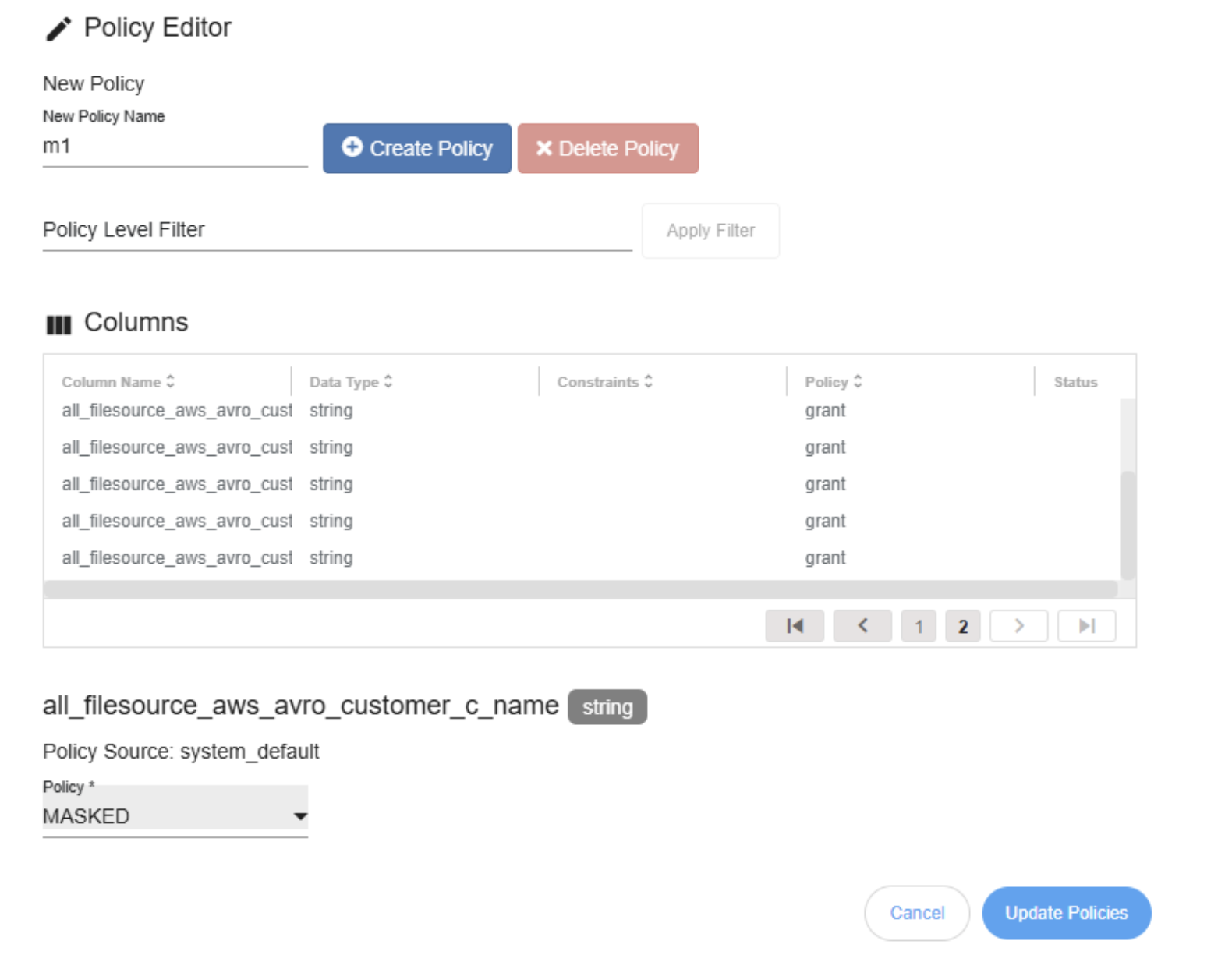Jump to first page of columns table
The height and width of the screenshot is (962, 1232).
click(794, 626)
